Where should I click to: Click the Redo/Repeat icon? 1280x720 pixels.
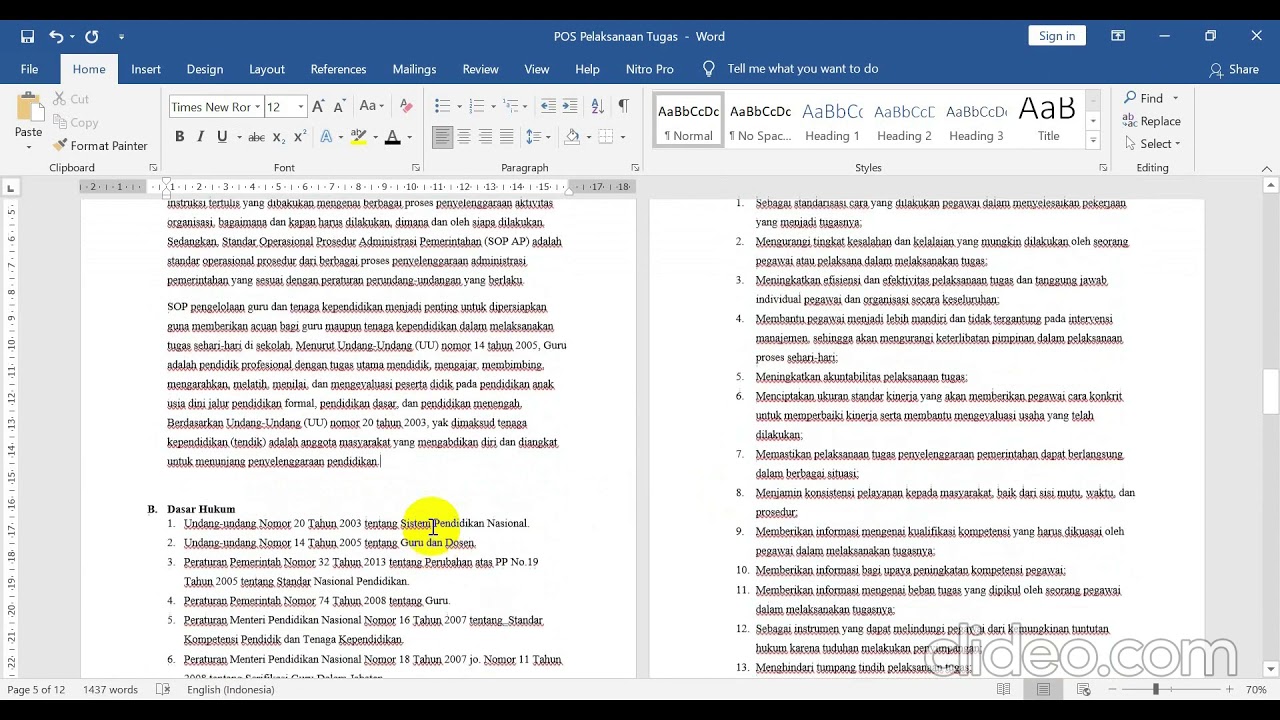pos(92,36)
